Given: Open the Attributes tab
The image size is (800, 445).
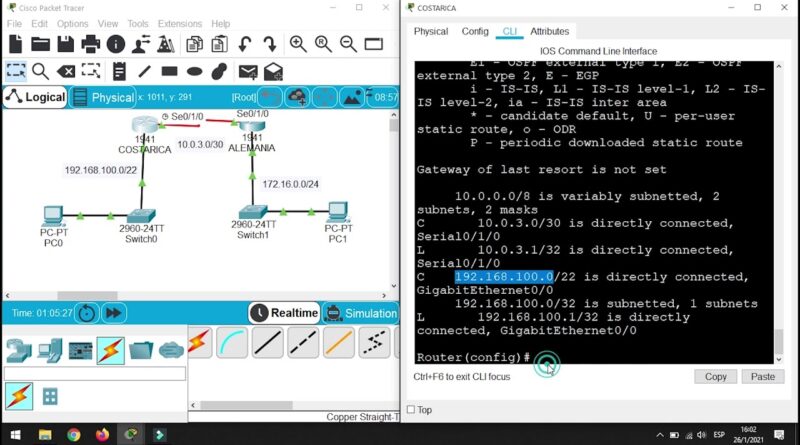Looking at the screenshot, I should [x=549, y=31].
